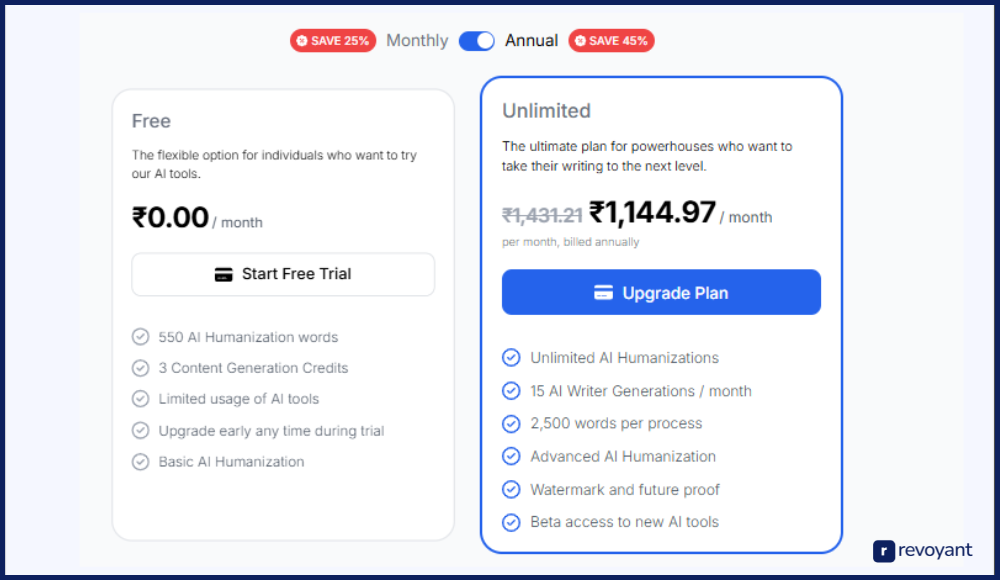
Task: Click the Upgrade Plan button
Action: [661, 293]
